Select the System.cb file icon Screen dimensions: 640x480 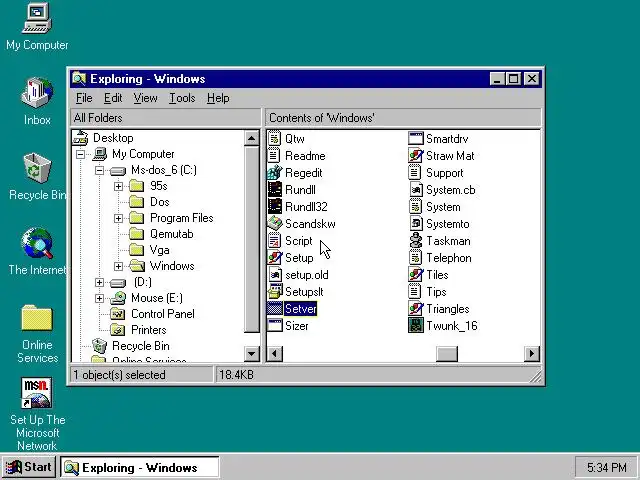click(416, 190)
